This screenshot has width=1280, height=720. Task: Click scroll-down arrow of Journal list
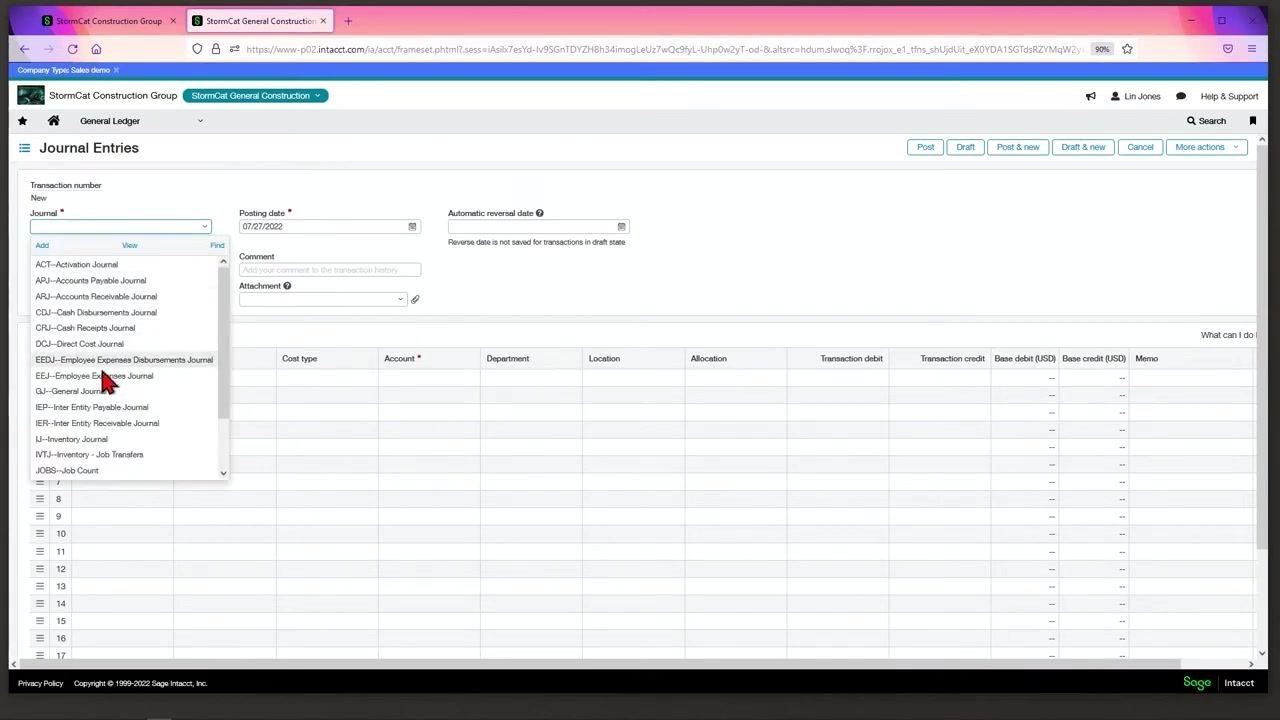click(223, 473)
